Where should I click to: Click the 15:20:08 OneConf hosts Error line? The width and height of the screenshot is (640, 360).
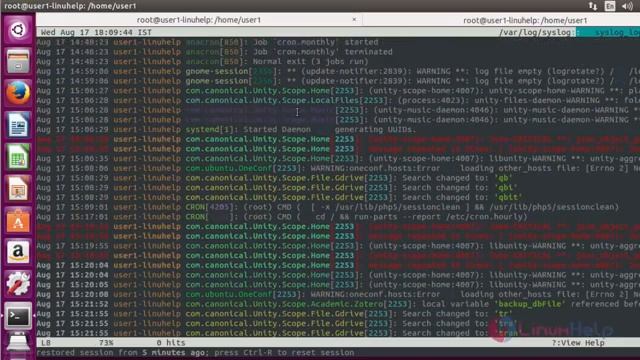tap(338, 294)
